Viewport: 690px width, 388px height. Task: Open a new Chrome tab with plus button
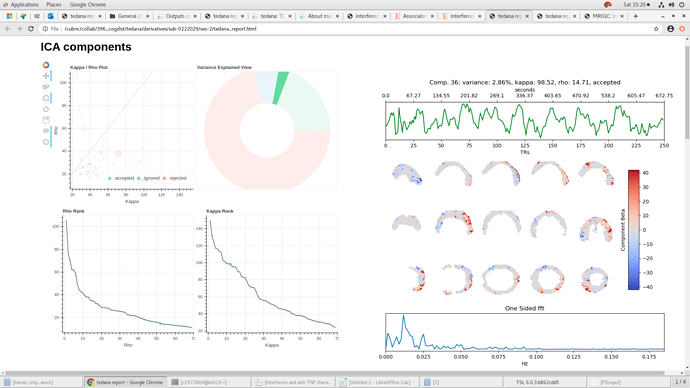(x=635, y=16)
